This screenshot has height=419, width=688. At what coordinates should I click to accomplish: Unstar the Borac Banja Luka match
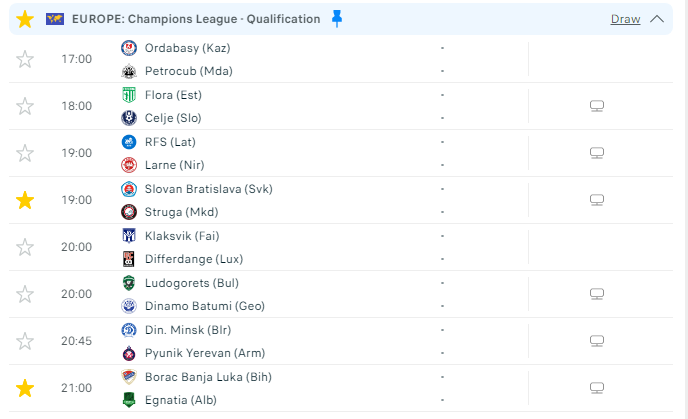25,388
